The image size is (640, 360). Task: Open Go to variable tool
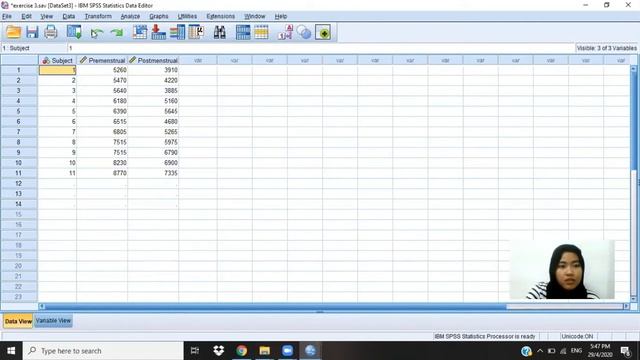click(158, 32)
